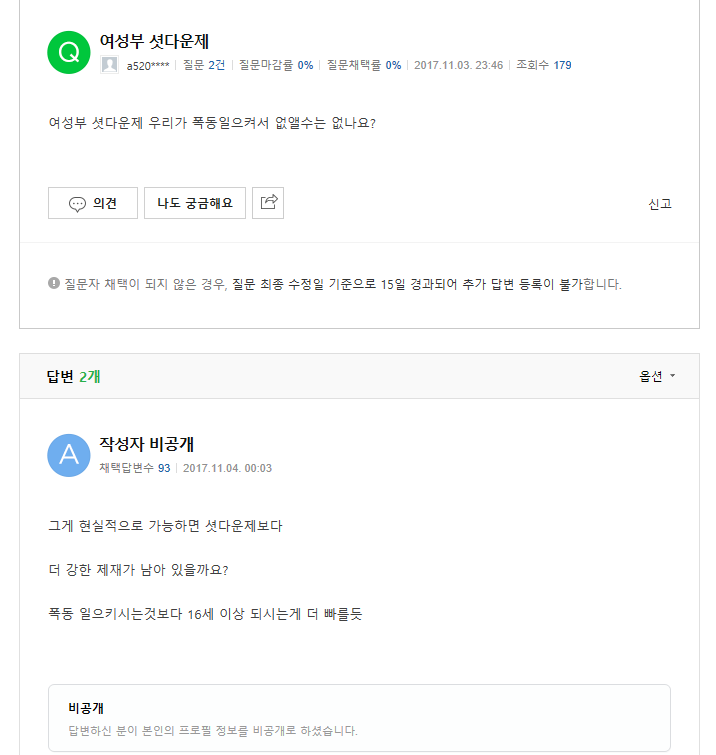Image resolution: width=716 pixels, height=755 pixels.
Task: Click the blue A answer icon
Action: [x=69, y=455]
